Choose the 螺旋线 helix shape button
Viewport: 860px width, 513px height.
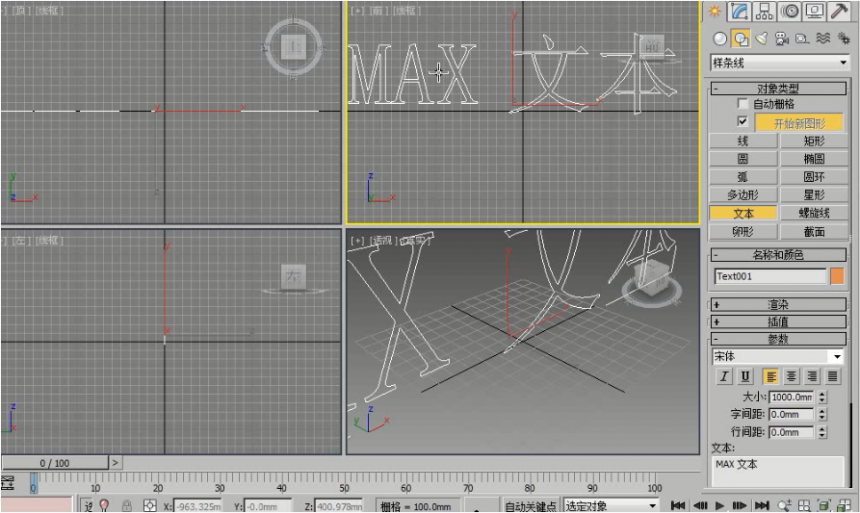(814, 213)
